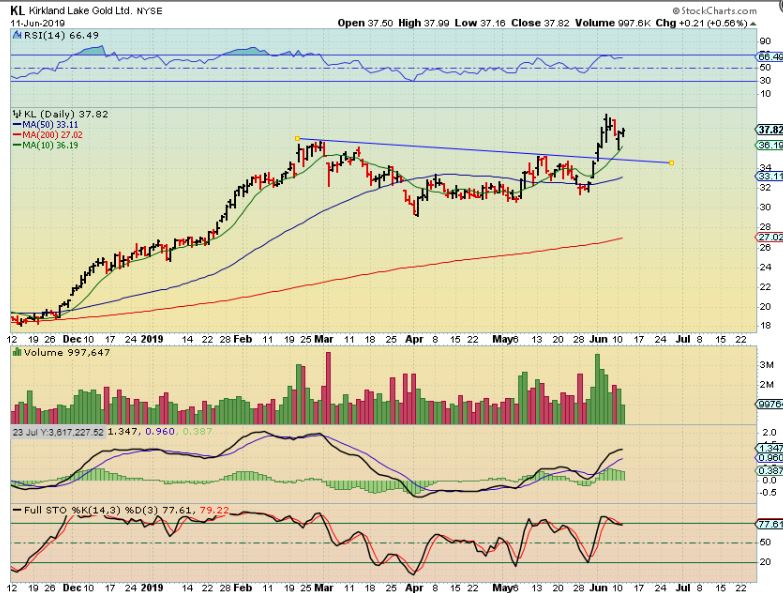Click the KL ticker symbol in header
The height and width of the screenshot is (593, 783).
[x=17, y=10]
